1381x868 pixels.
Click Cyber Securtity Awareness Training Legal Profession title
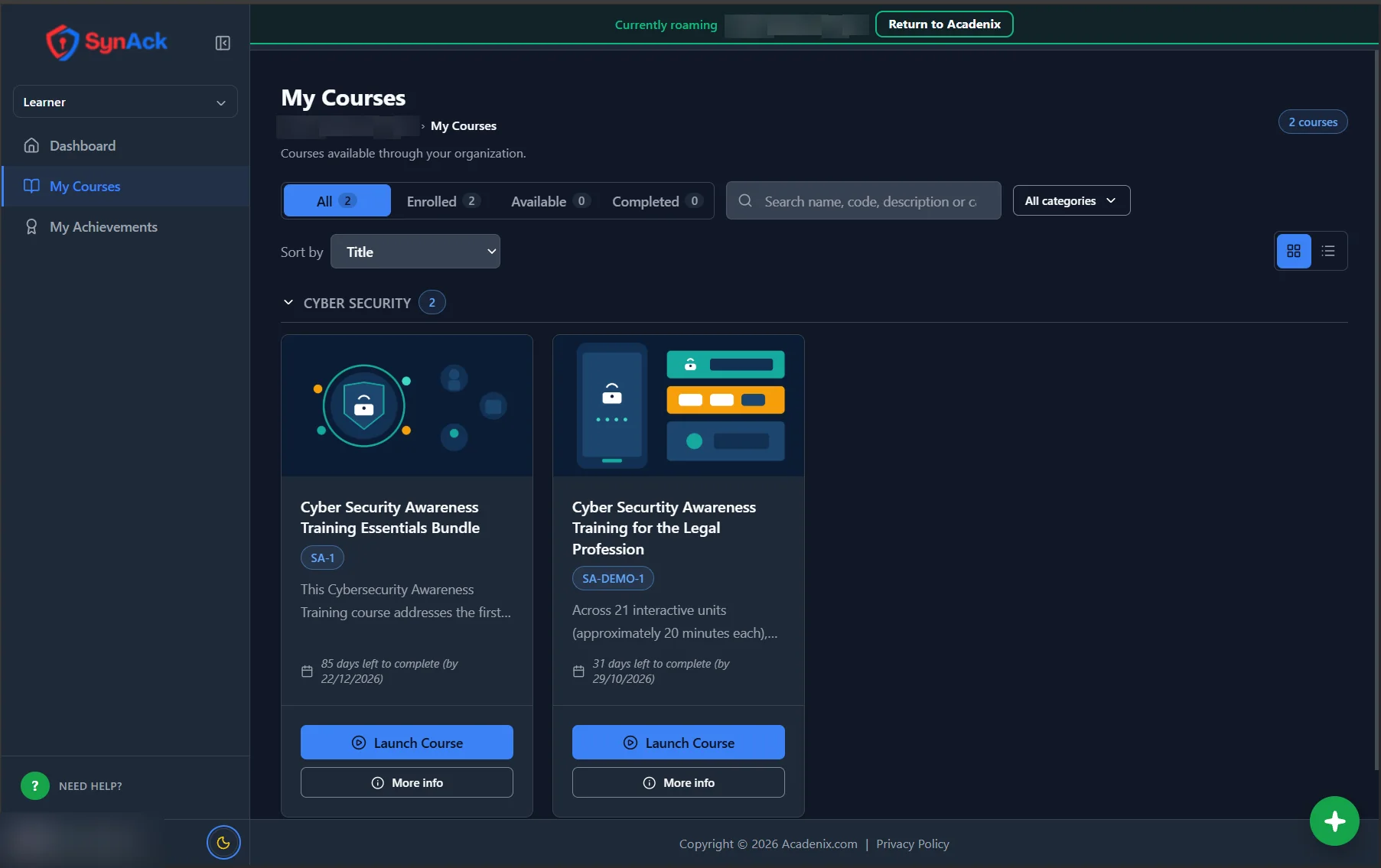tap(664, 528)
